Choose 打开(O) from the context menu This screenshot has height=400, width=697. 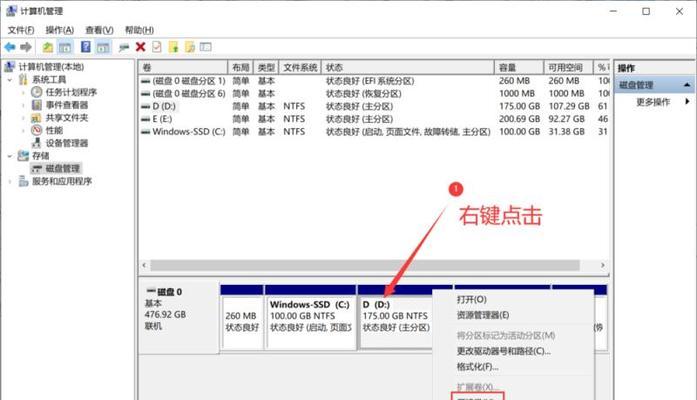coord(472,300)
